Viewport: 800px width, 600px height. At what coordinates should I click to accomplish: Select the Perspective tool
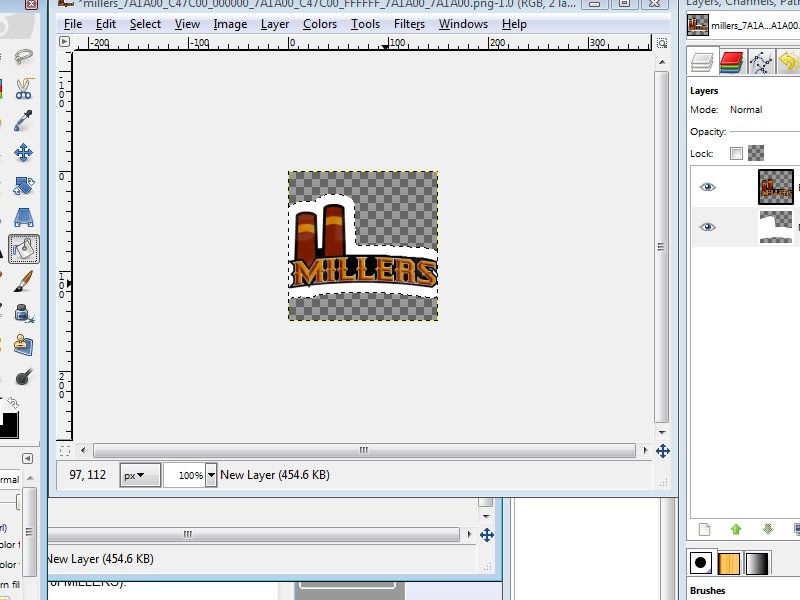pyautogui.click(x=22, y=216)
